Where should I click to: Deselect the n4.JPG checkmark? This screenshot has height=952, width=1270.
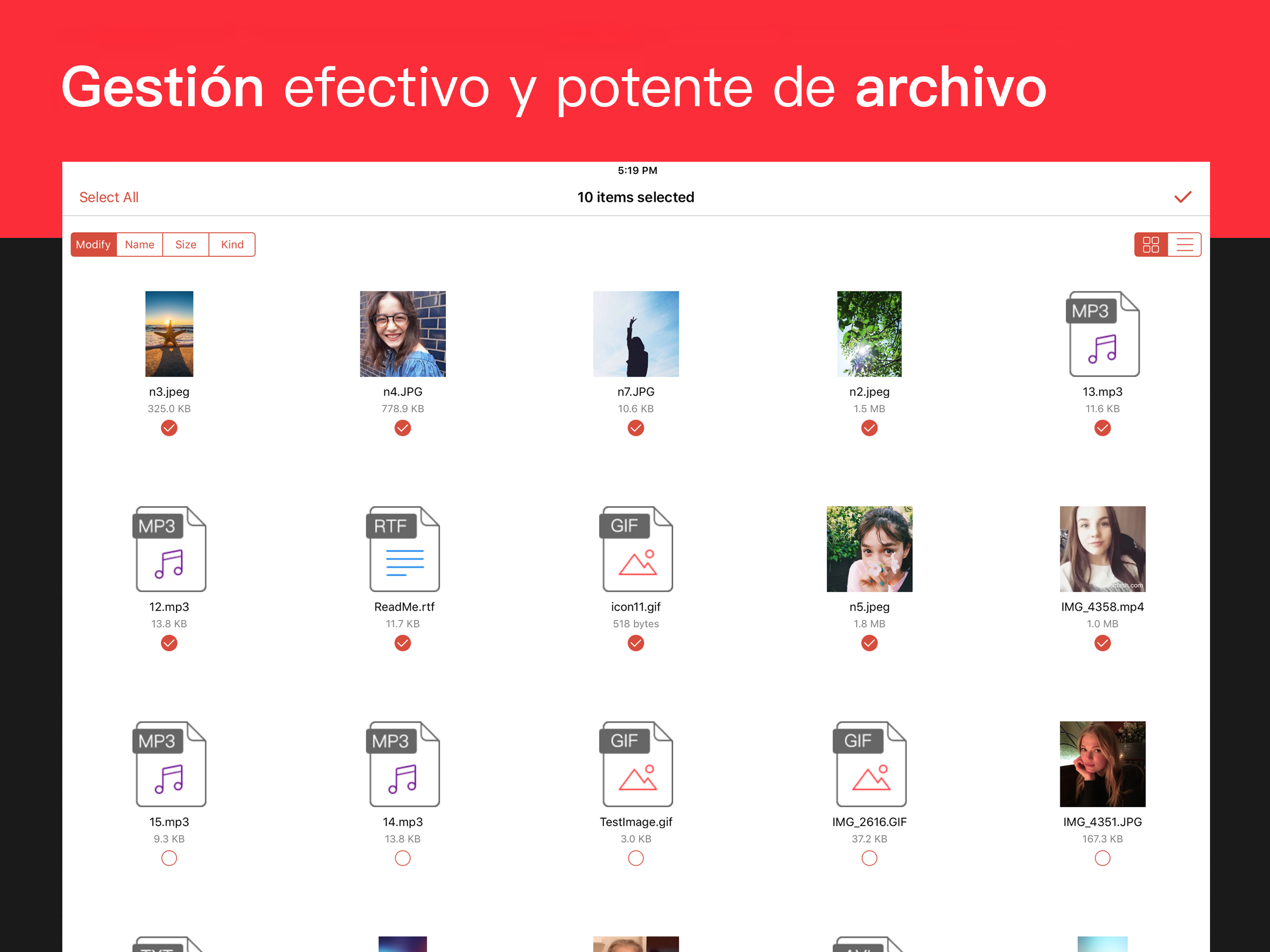pyautogui.click(x=403, y=428)
